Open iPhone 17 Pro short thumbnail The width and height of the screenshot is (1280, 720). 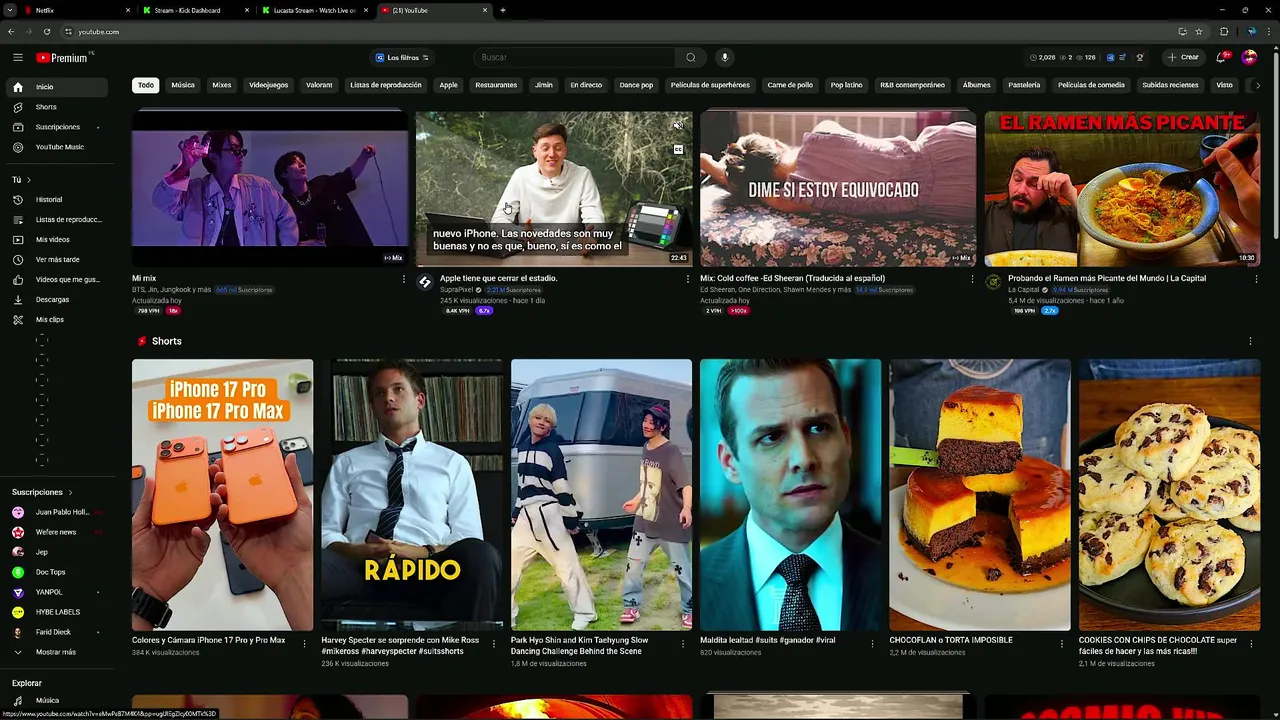[222, 495]
